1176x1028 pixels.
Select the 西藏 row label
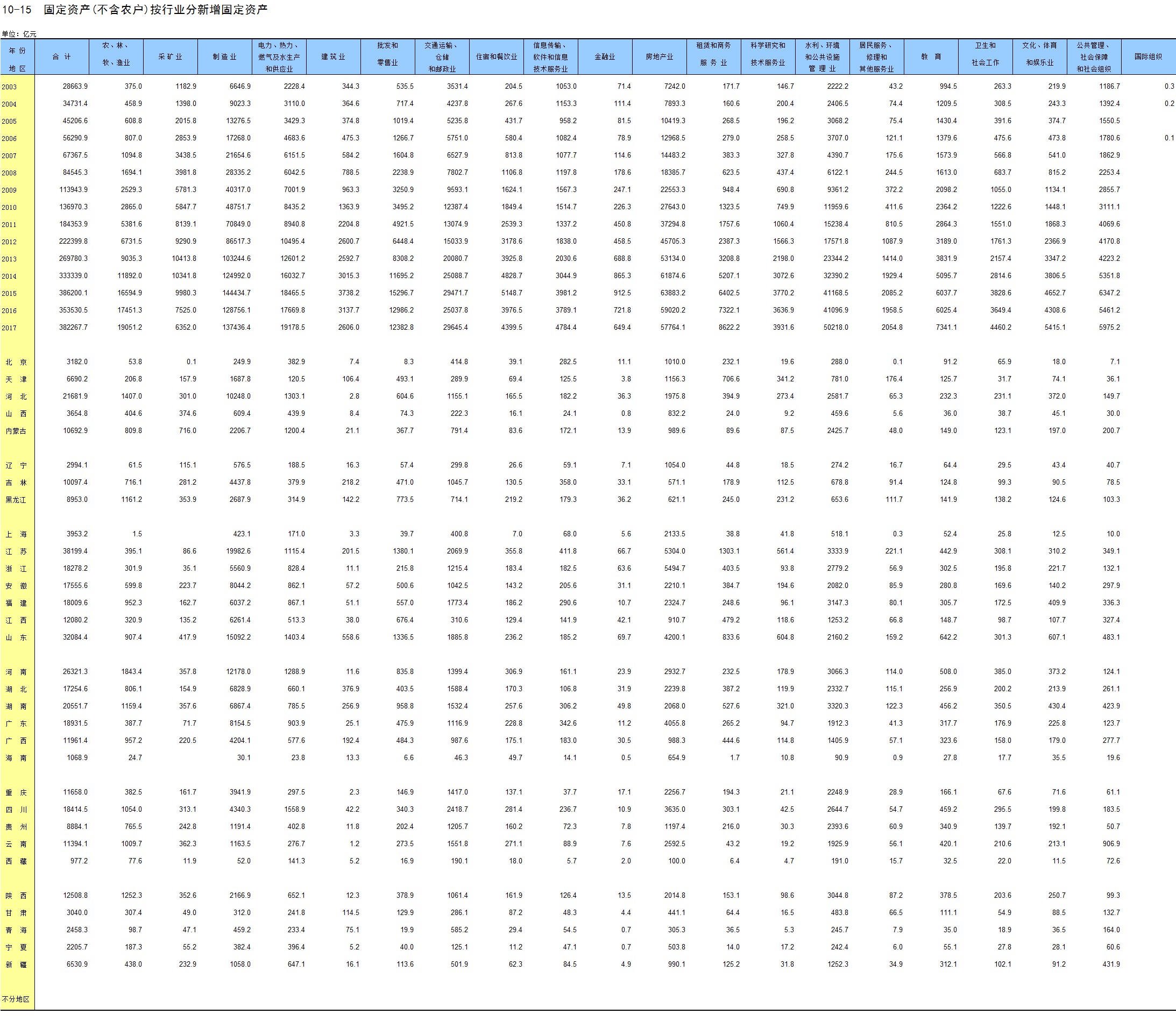tap(16, 862)
